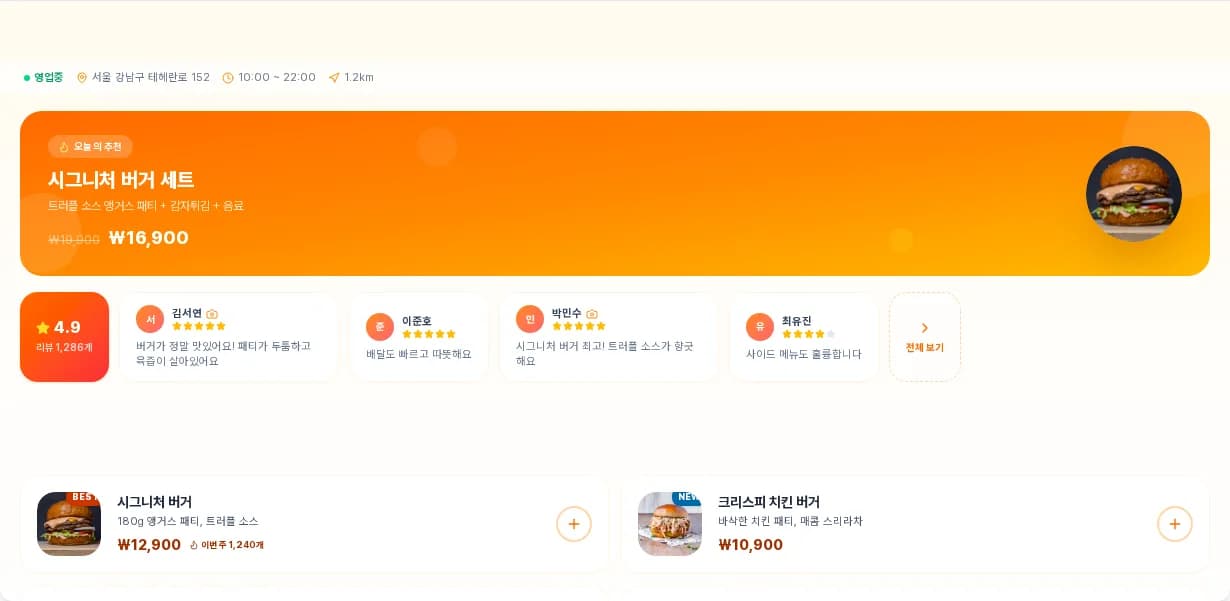Click the camera icon beside 김서연
This screenshot has width=1230, height=601.
212,313
